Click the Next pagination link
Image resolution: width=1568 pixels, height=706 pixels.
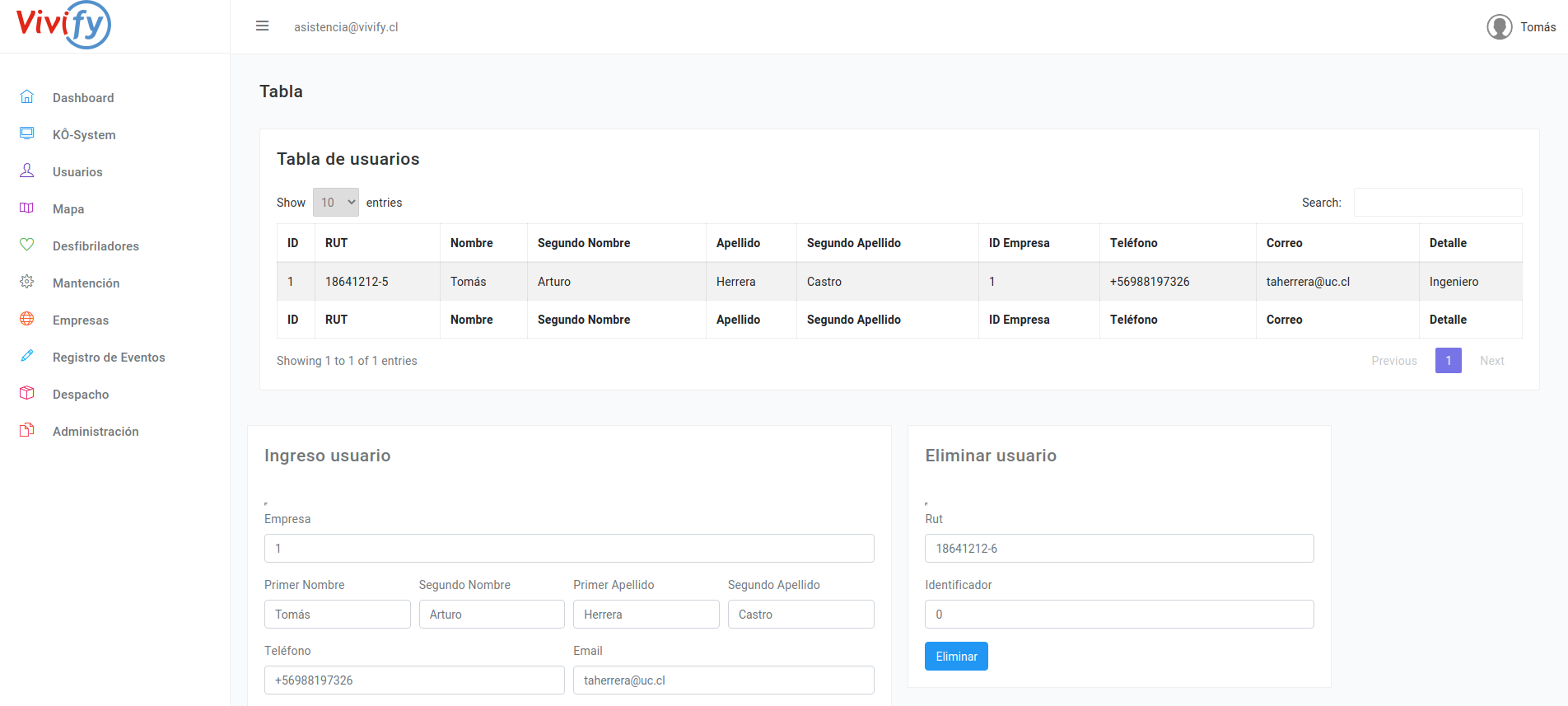pos(1491,361)
